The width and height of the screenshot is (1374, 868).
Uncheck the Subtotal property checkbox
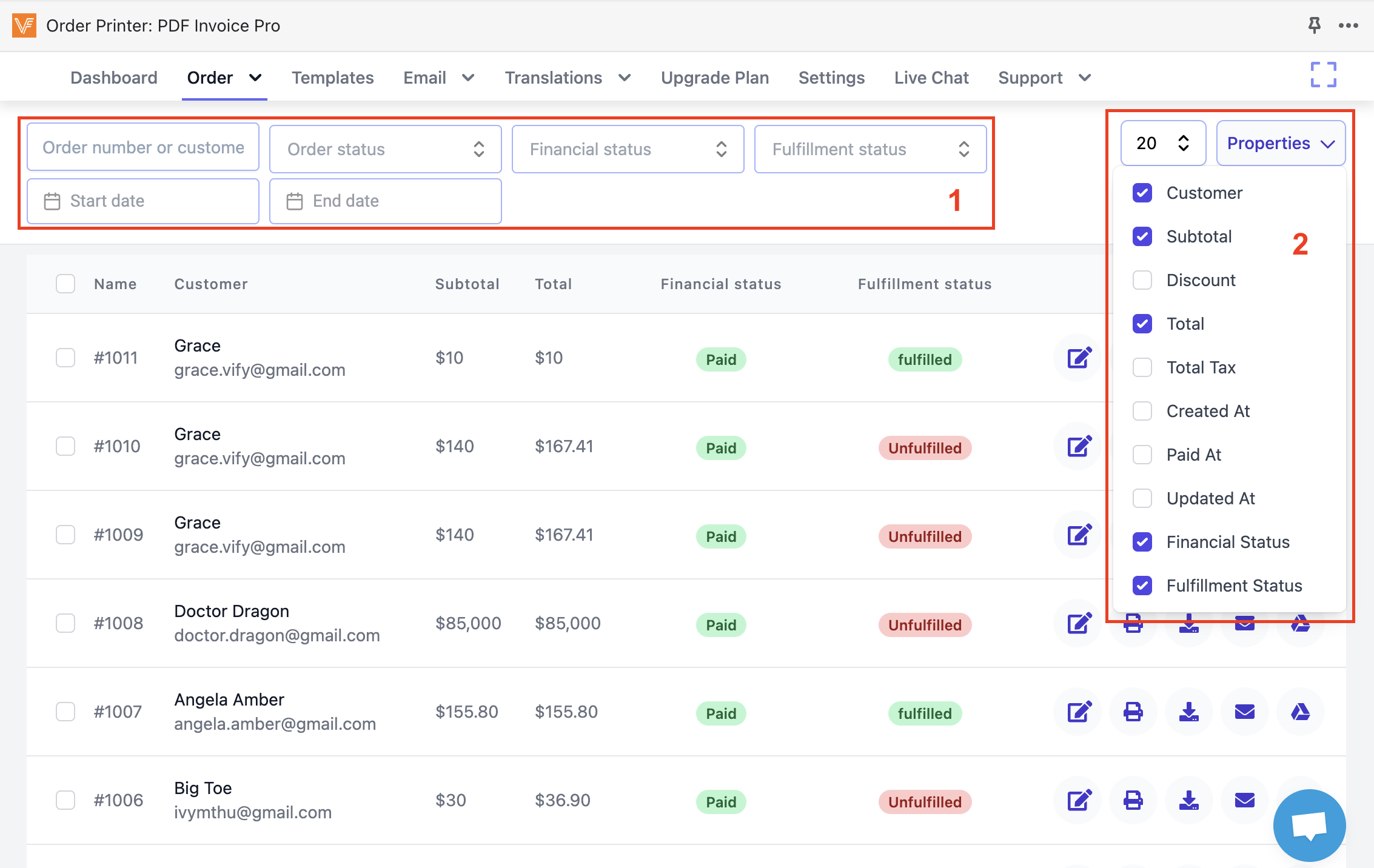coord(1142,236)
